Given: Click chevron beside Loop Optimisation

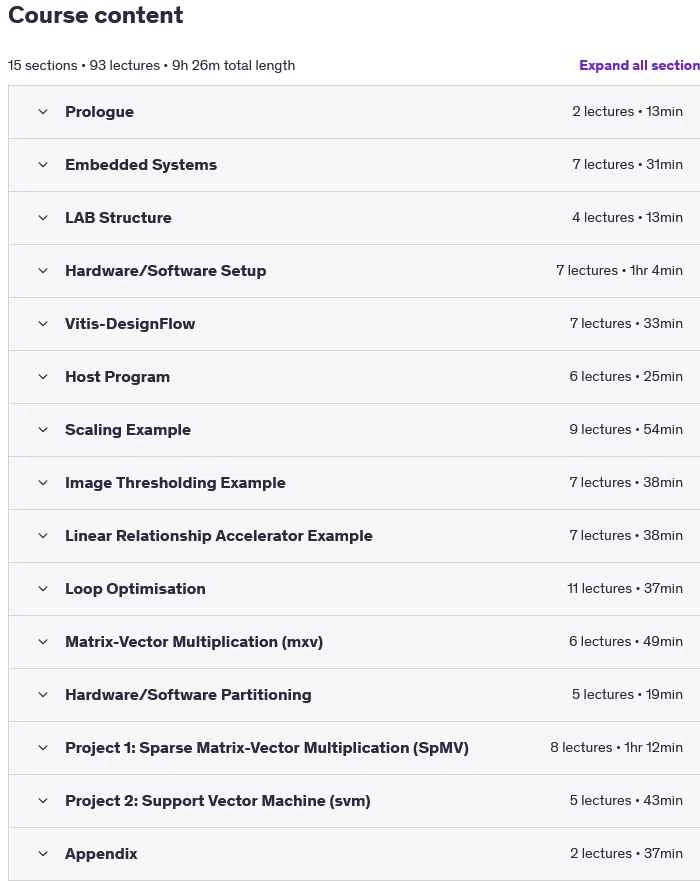Looking at the screenshot, I should [x=43, y=589].
